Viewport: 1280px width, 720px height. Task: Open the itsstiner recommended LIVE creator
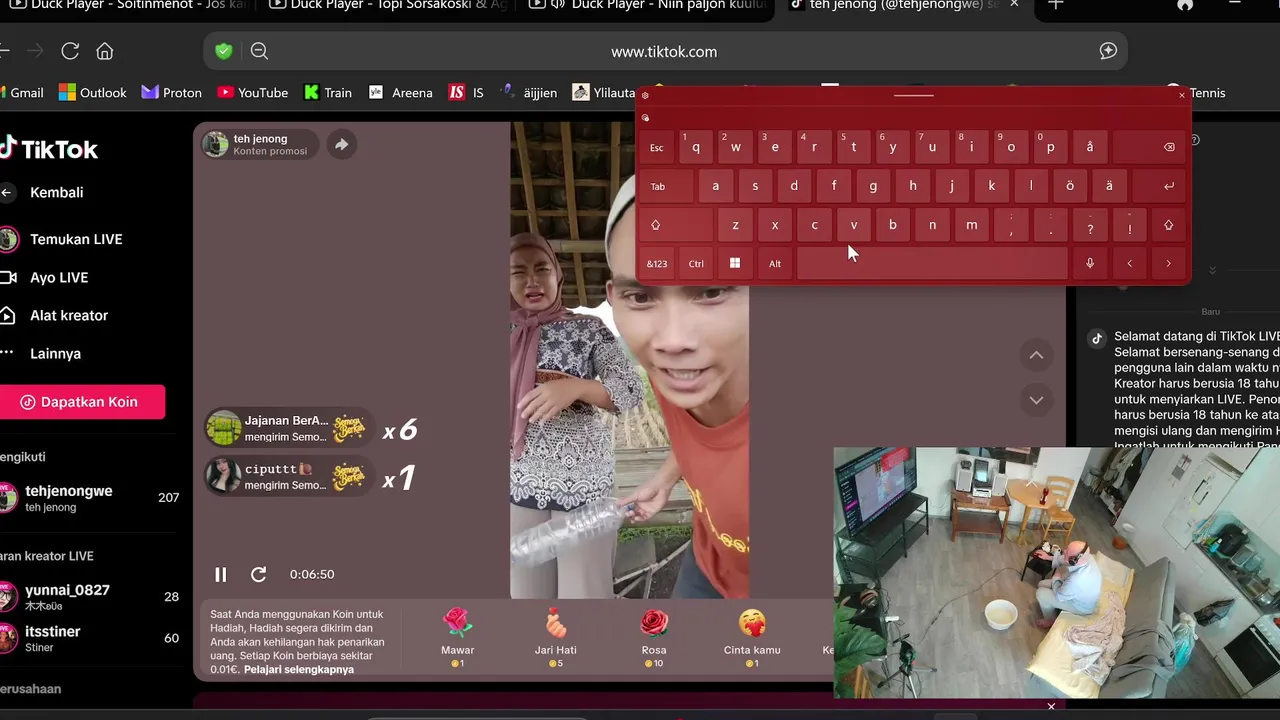tap(90, 638)
